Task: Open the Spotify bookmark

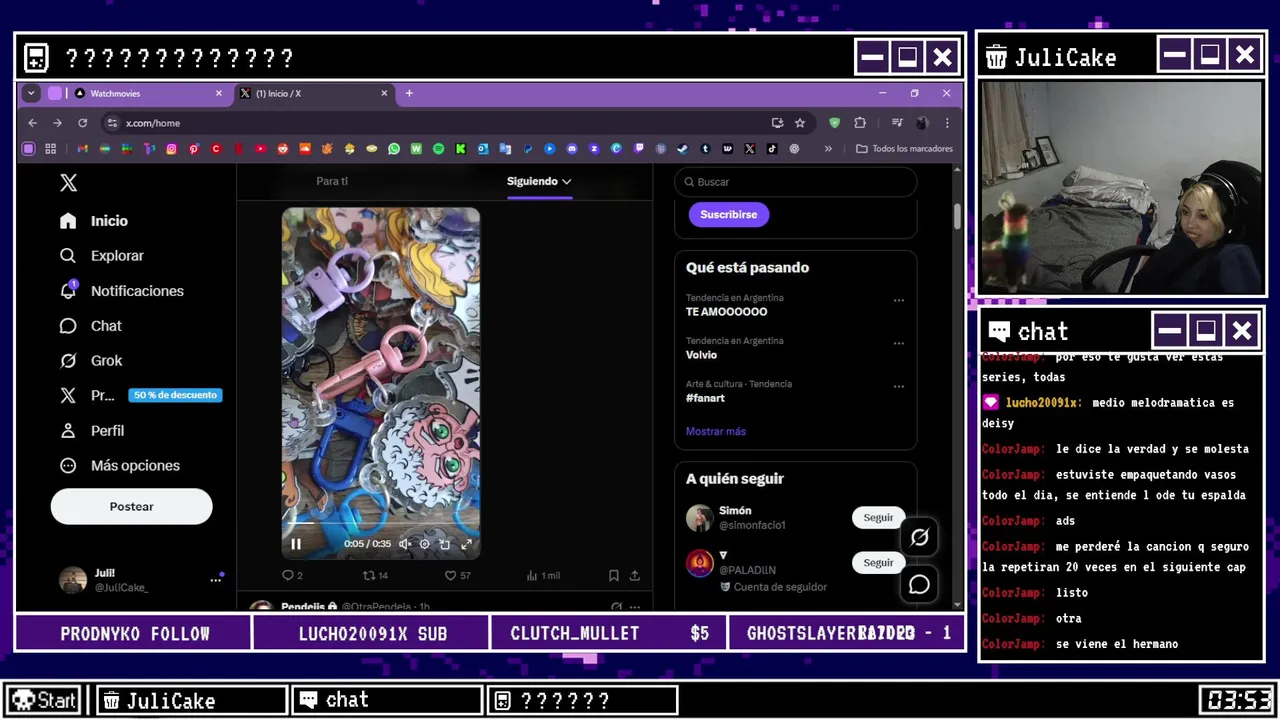Action: [439, 149]
